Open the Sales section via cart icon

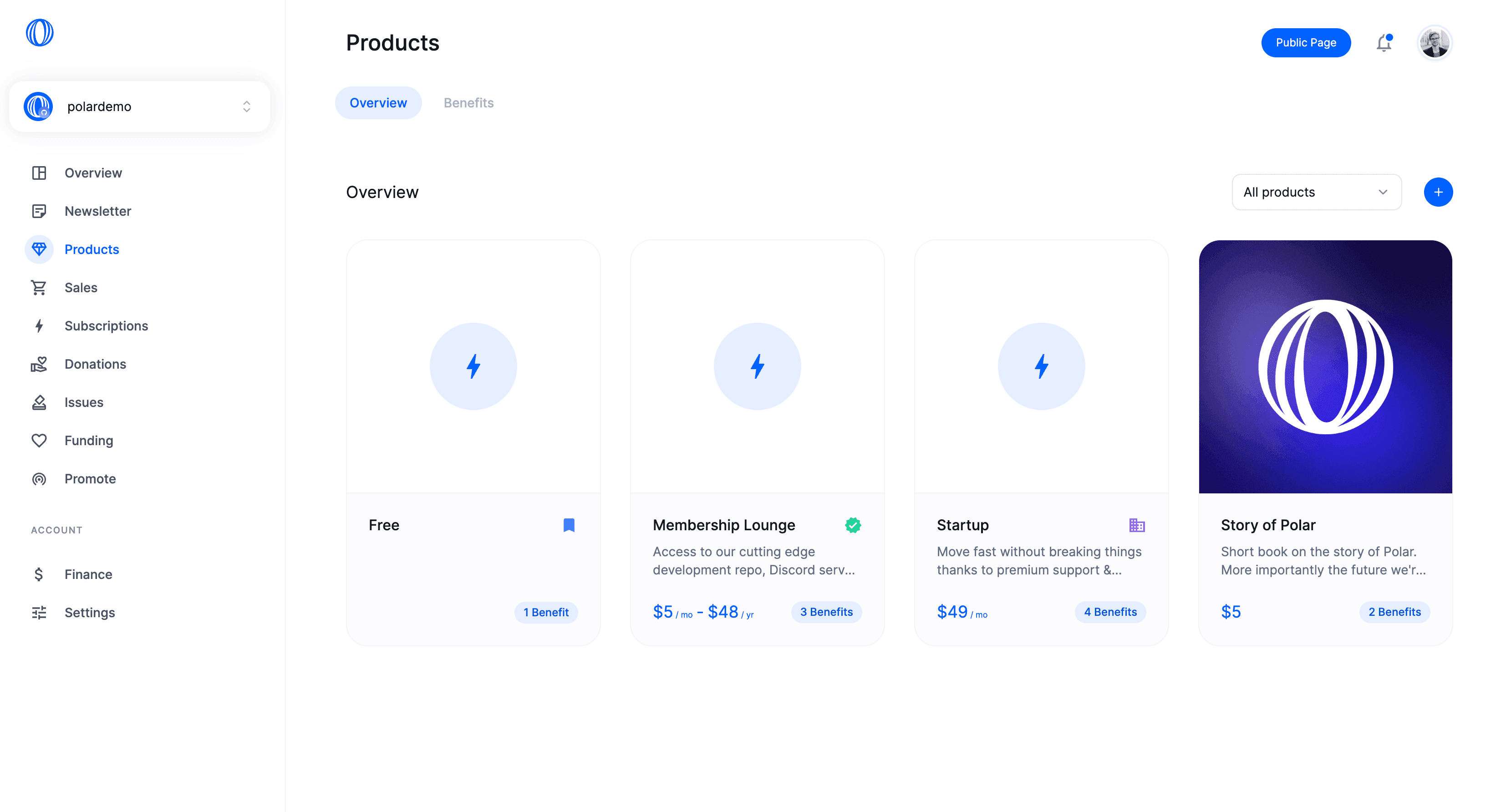(39, 287)
